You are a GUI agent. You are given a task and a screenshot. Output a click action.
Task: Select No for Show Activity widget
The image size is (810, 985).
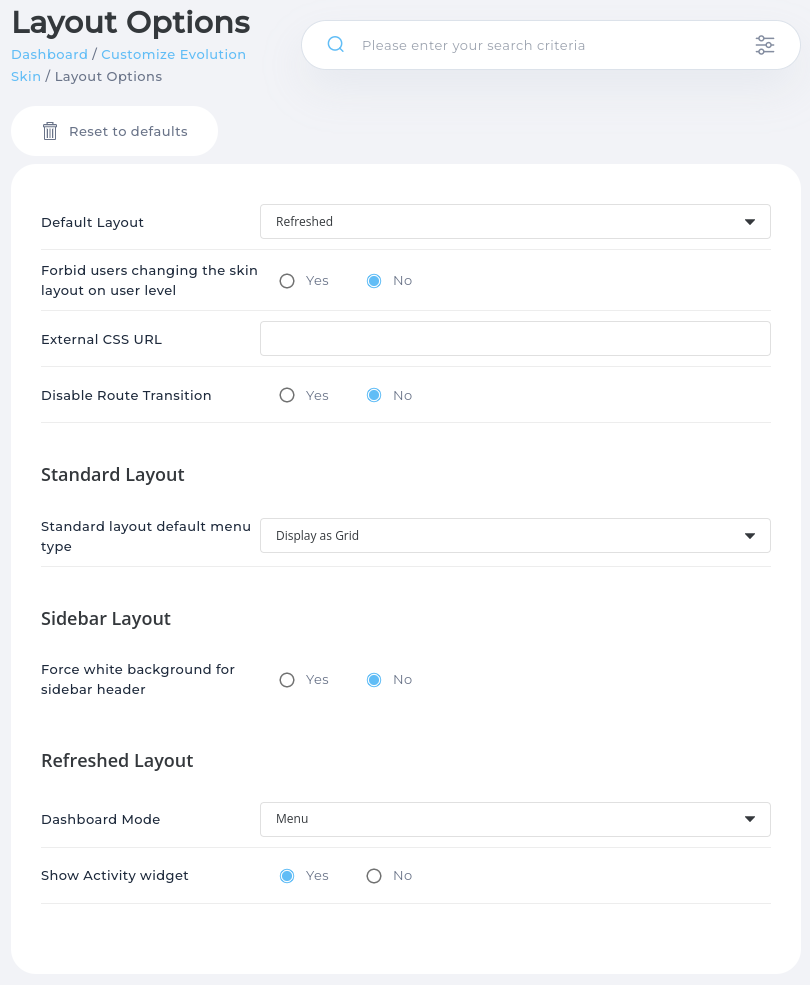[x=373, y=875]
